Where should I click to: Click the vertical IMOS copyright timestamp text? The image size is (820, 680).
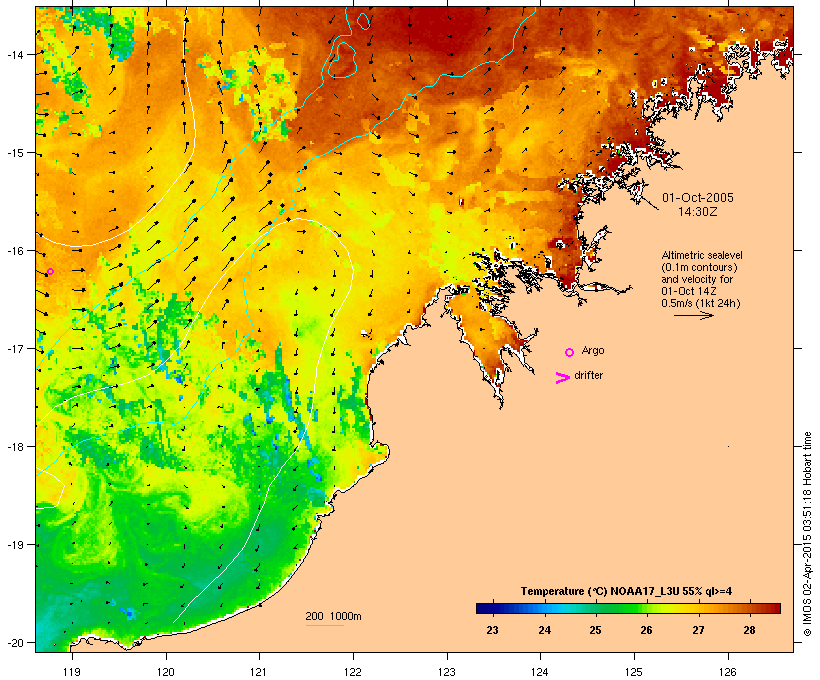(x=807, y=534)
